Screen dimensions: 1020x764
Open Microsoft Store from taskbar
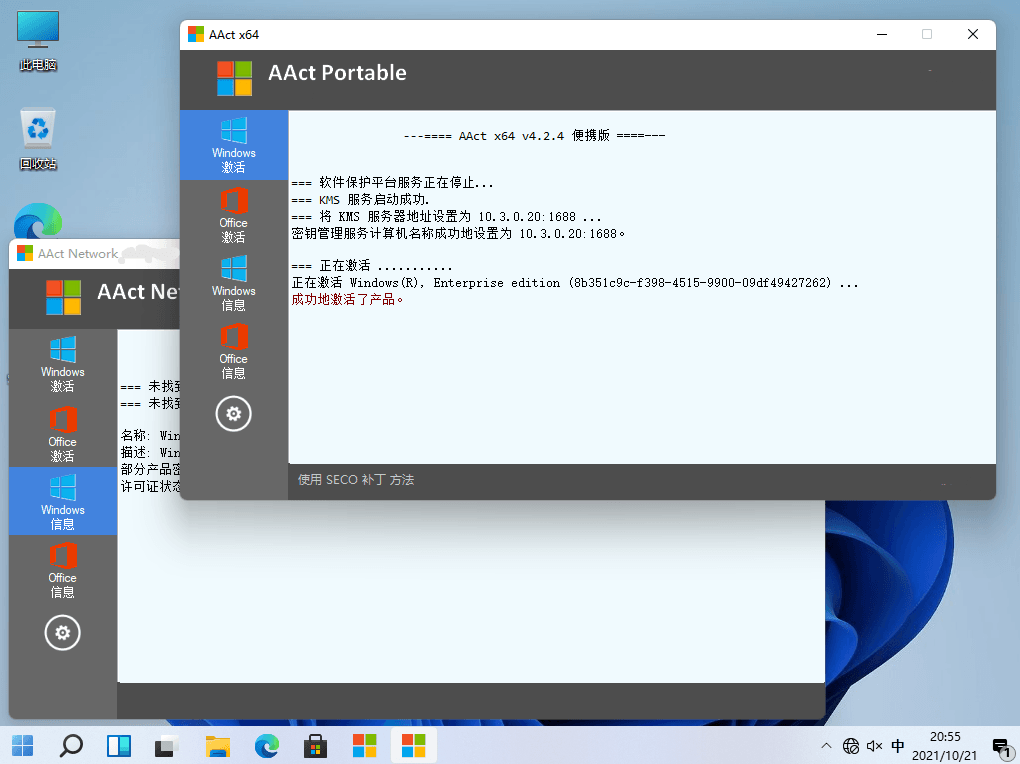click(315, 746)
